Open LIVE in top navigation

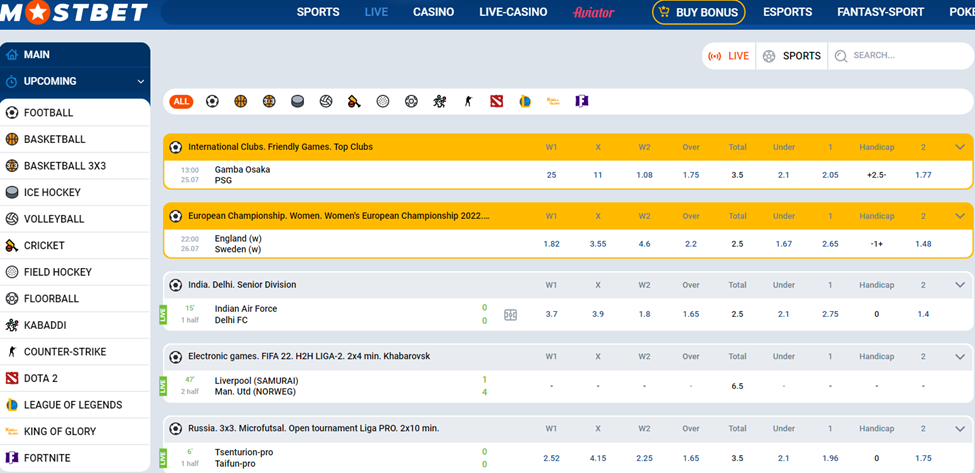376,12
